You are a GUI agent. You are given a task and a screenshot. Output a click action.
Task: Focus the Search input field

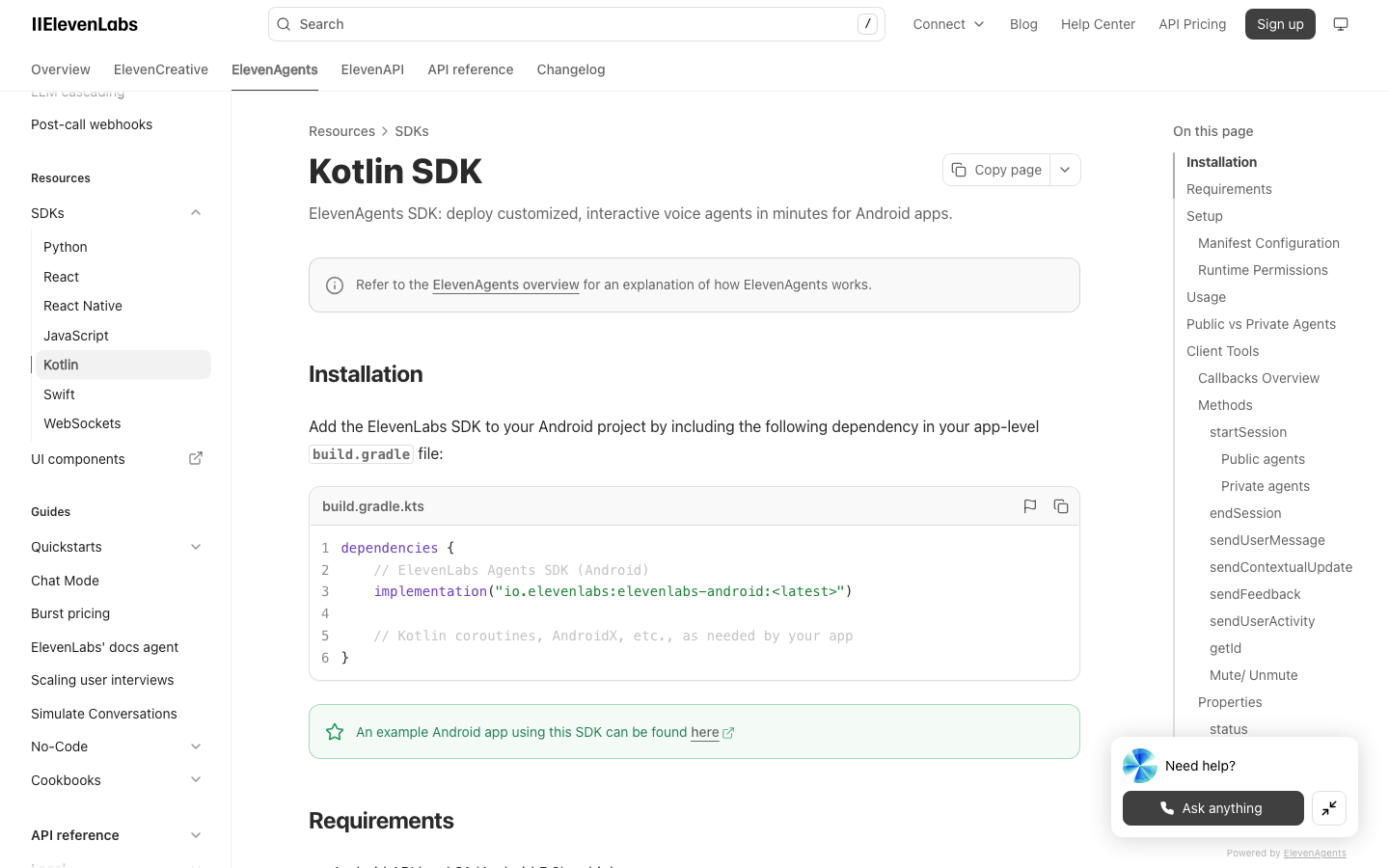(577, 24)
